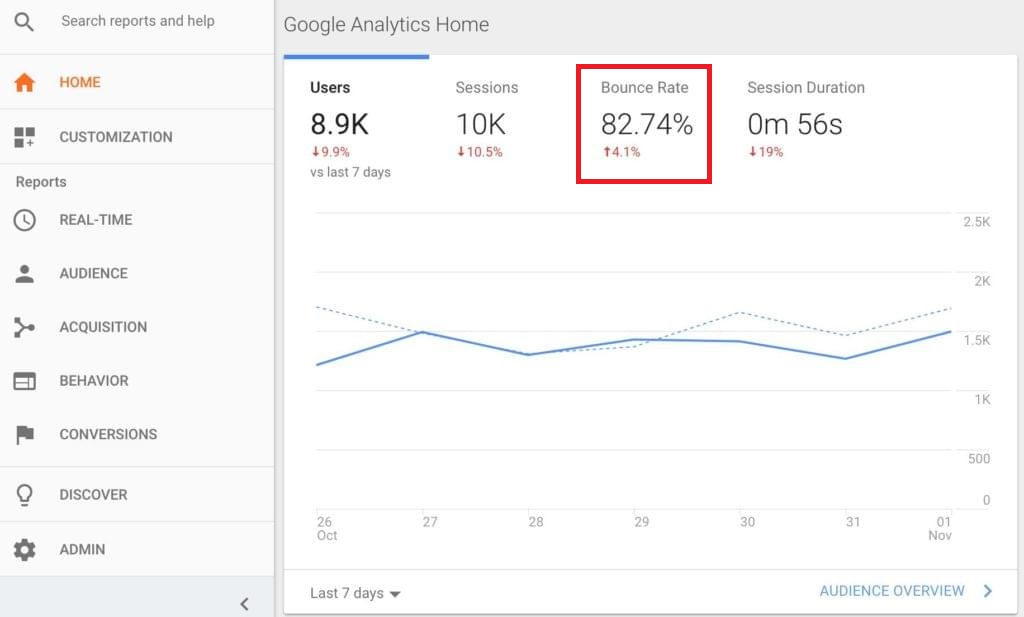Click the Audience person icon
This screenshot has height=617, width=1024.
click(x=25, y=274)
